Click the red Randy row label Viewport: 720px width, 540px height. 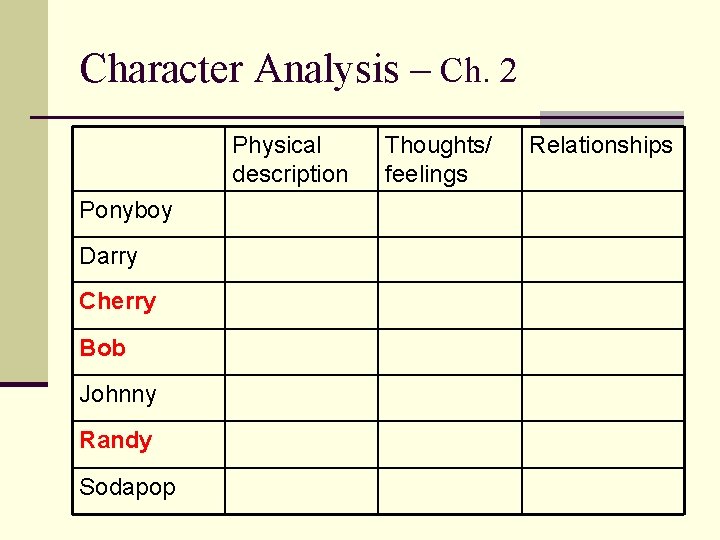coord(116,440)
